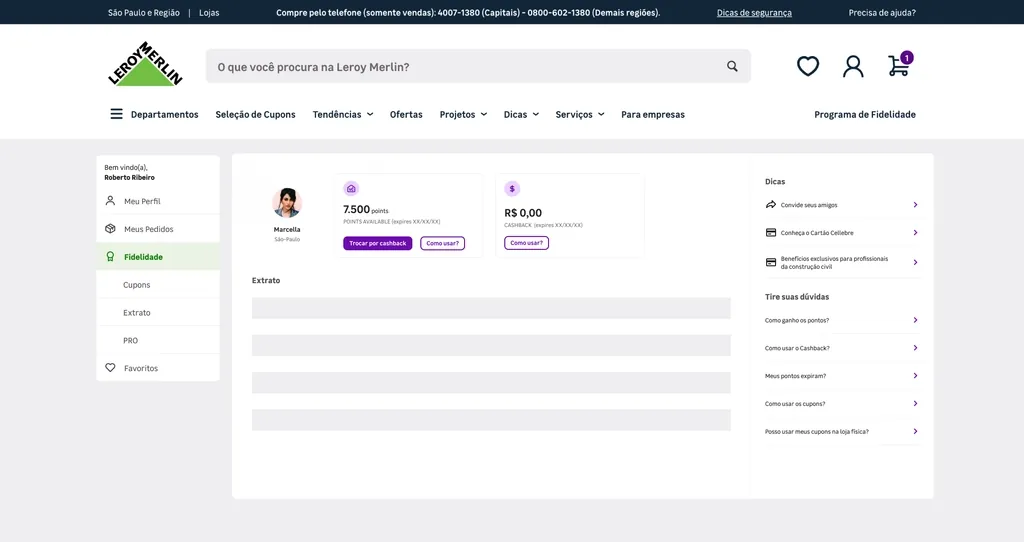Click the Fidelidade badge icon
1024x542 pixels.
[x=110, y=257]
